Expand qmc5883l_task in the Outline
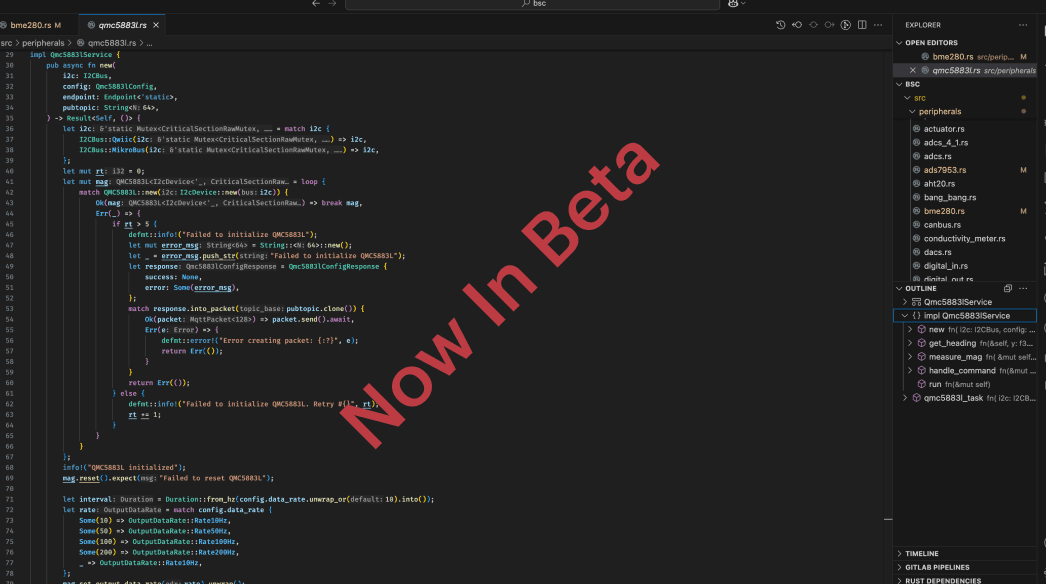This screenshot has height=584, width=1046. tap(905, 398)
